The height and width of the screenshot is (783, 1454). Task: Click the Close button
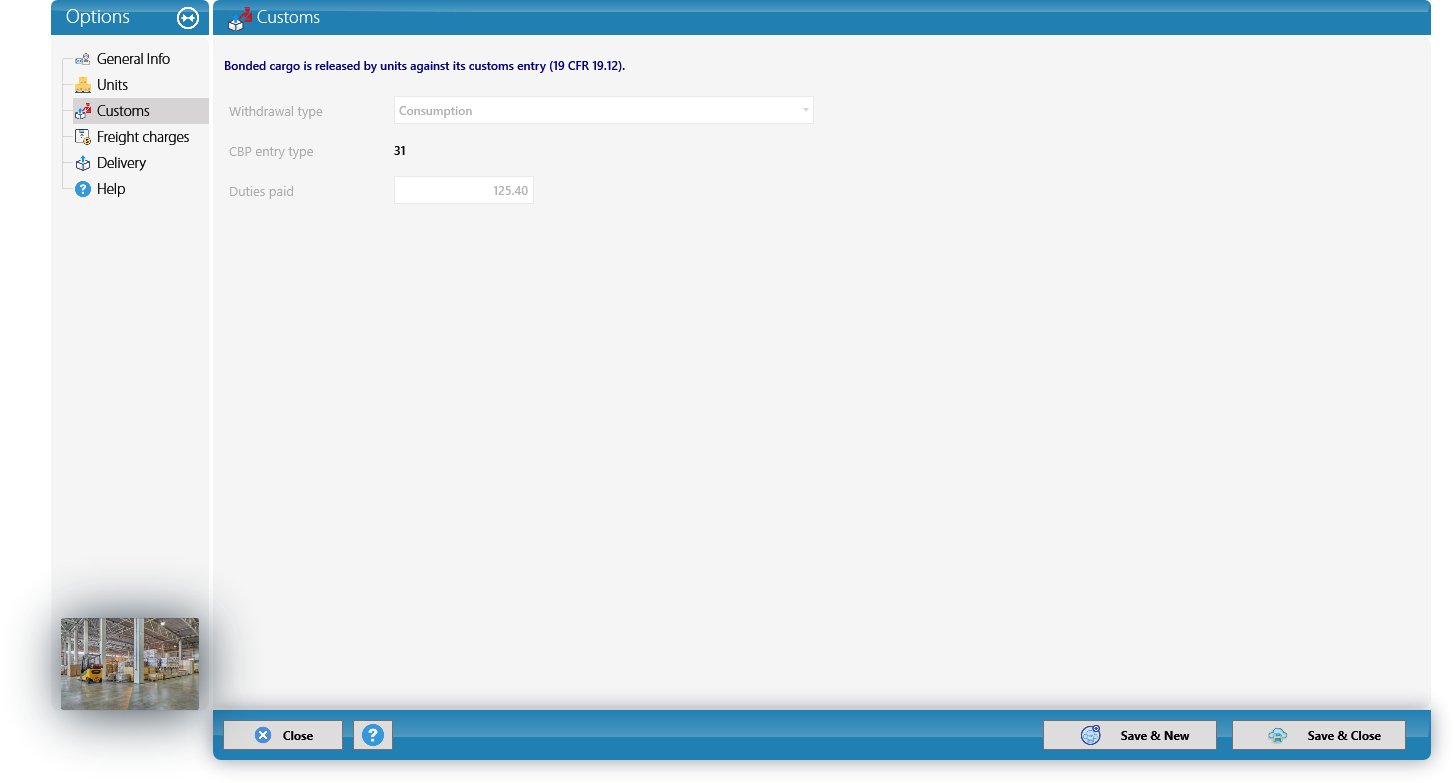(283, 735)
